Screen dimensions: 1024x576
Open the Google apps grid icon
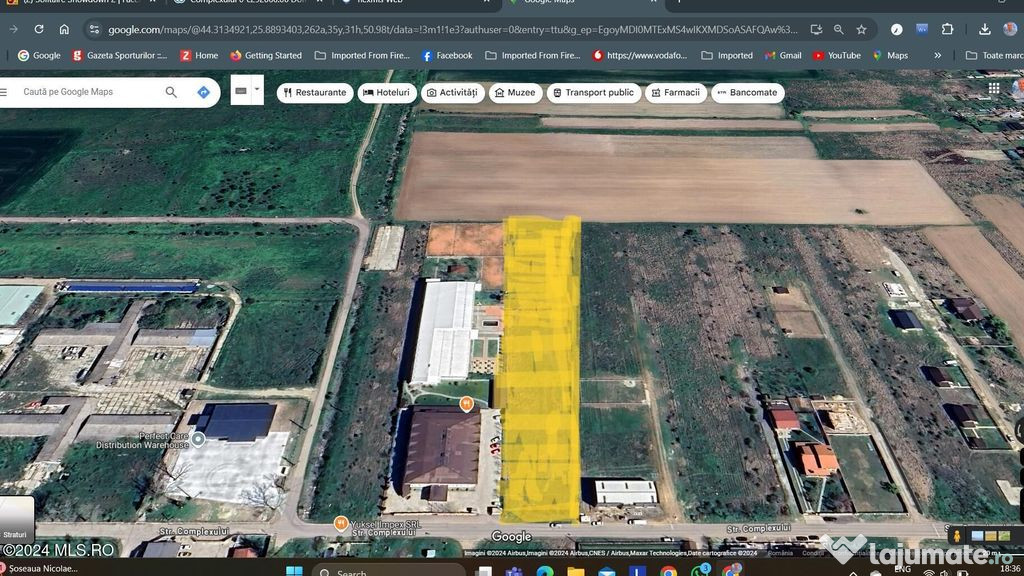coord(994,88)
